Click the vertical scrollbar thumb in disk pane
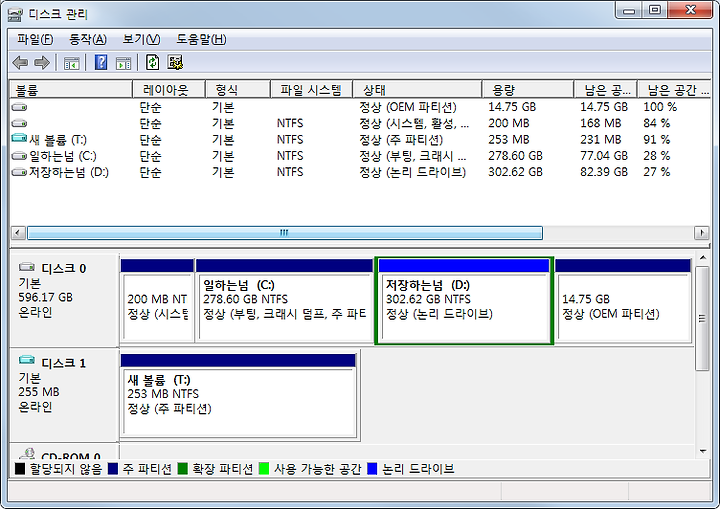 [x=703, y=318]
